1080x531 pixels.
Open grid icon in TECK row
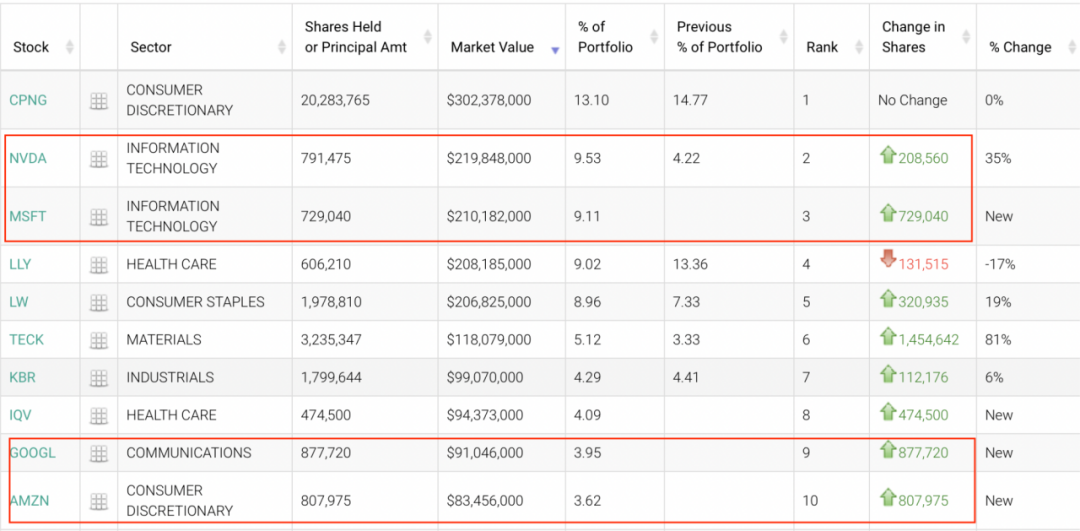pos(99,340)
